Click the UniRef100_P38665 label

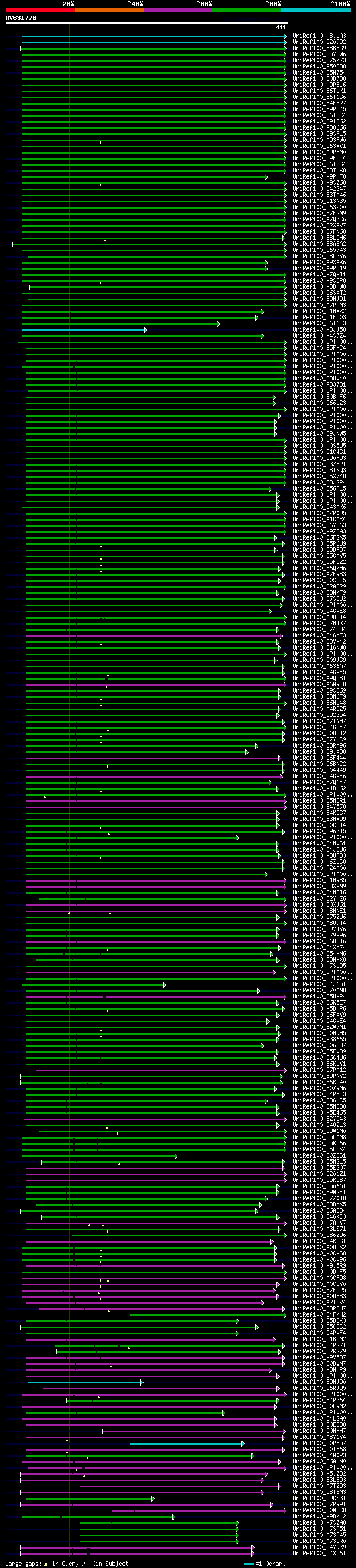[x=319, y=1039]
